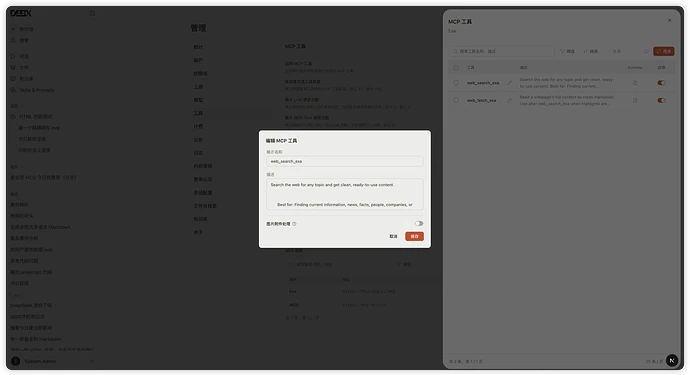
Task: Disable the web_search_exa enable switch
Action: click(x=661, y=83)
